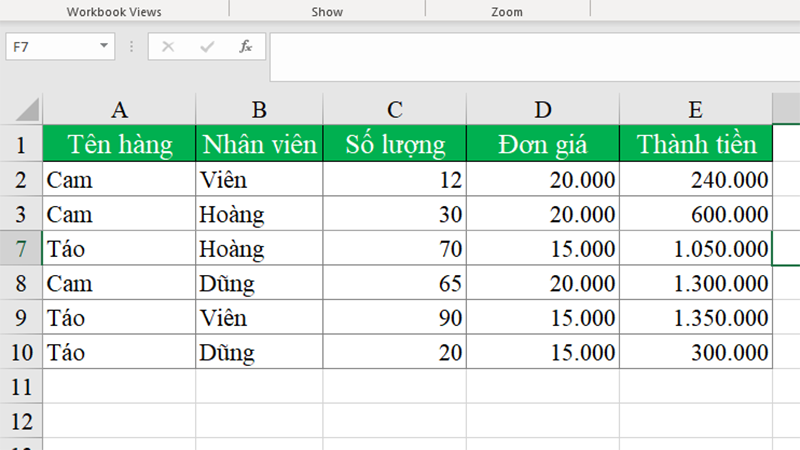This screenshot has height=450, width=800.
Task: Click quantity cell '30'
Action: [x=395, y=214]
